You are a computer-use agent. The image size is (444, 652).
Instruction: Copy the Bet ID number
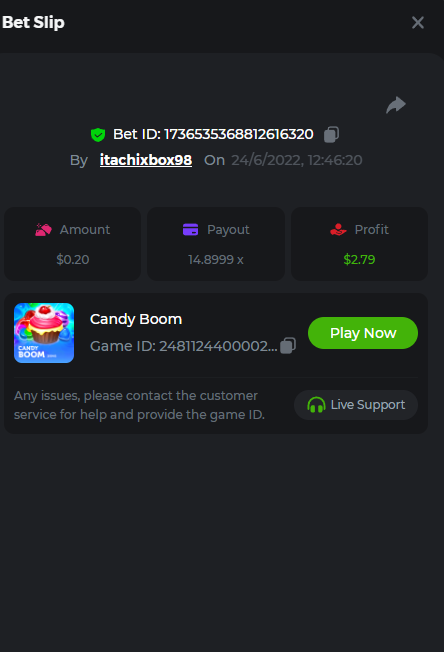click(331, 134)
